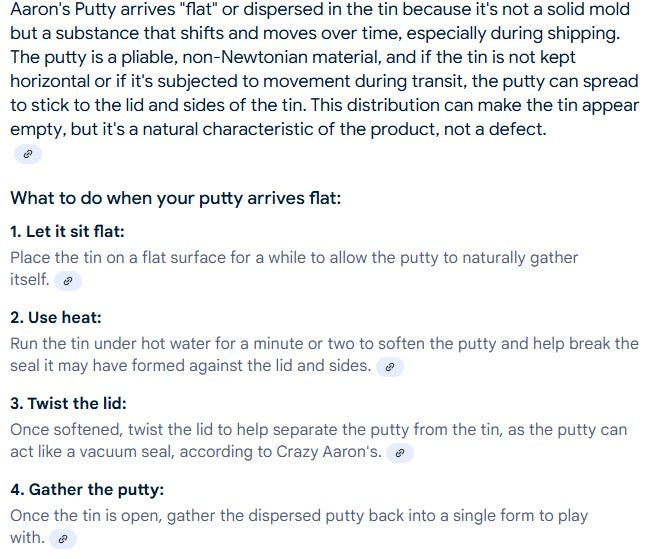
Task: Click the link icon following "Crazy Aaron's."
Action: coord(400,454)
